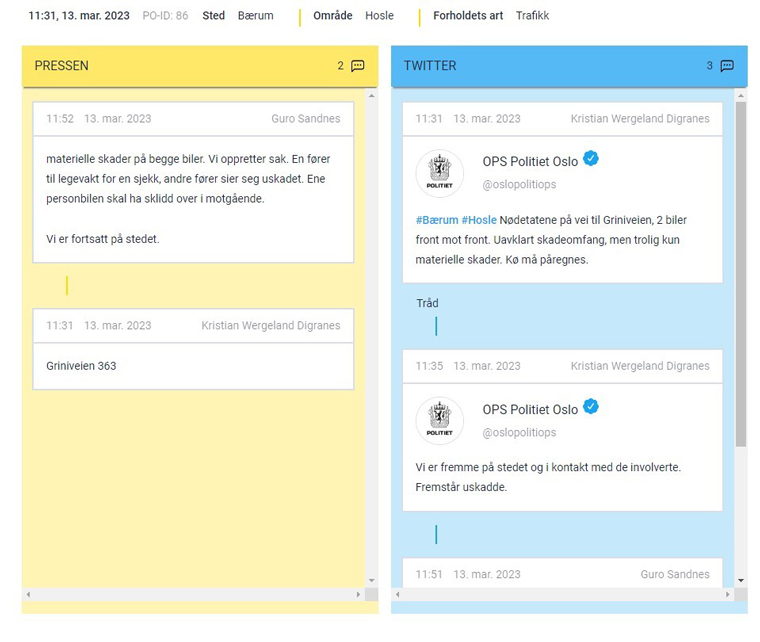Click 'Fremstår uskadde.' tweet text
The image size is (760, 642).
(461, 487)
